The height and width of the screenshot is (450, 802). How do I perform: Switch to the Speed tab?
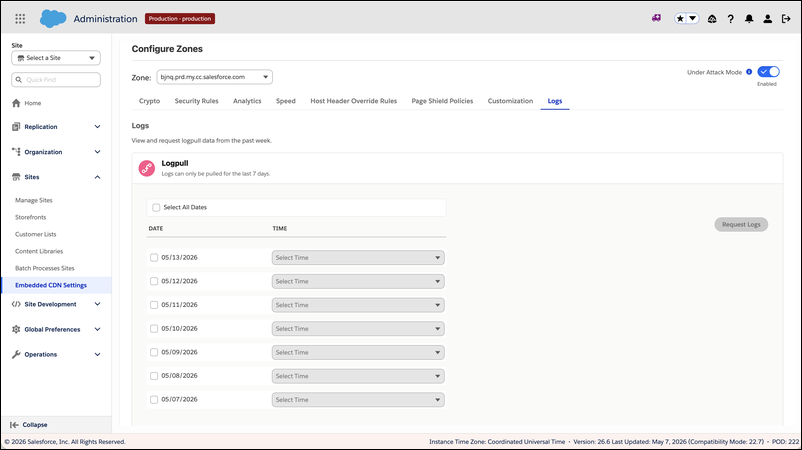[x=285, y=101]
